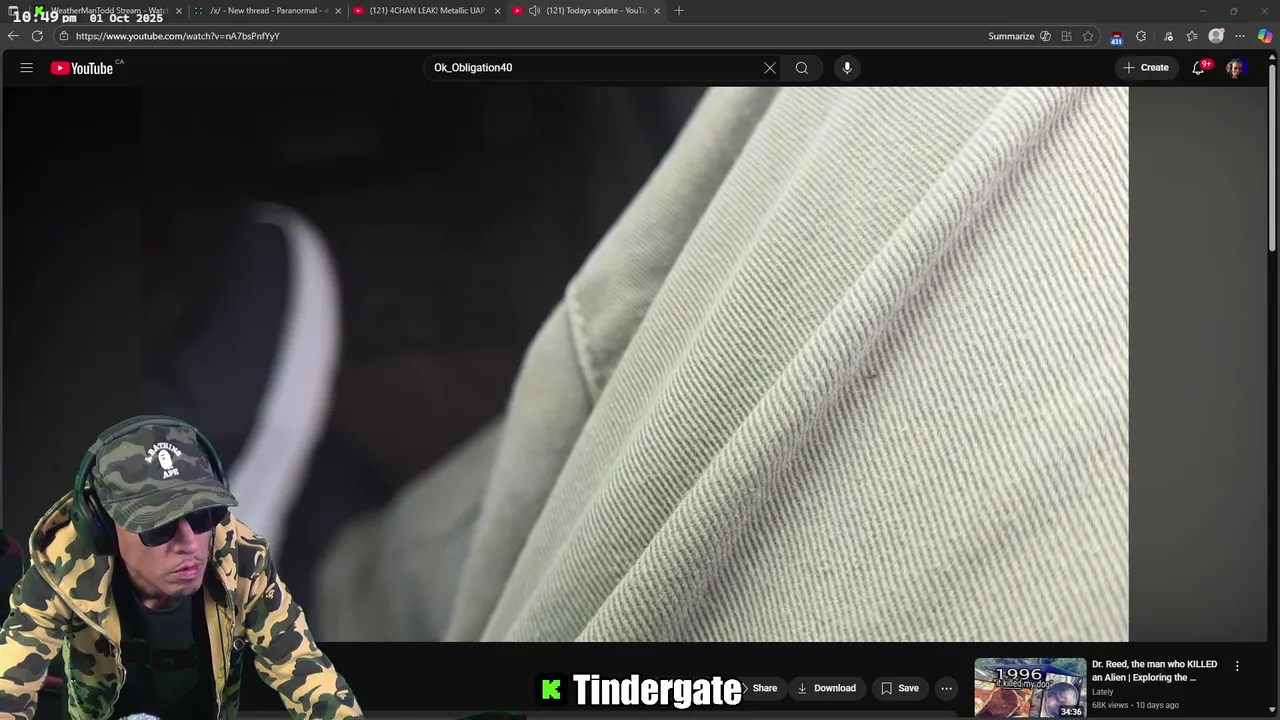The width and height of the screenshot is (1280, 720).
Task: Close the WeatherManTodd Stream tab
Action: 179,11
